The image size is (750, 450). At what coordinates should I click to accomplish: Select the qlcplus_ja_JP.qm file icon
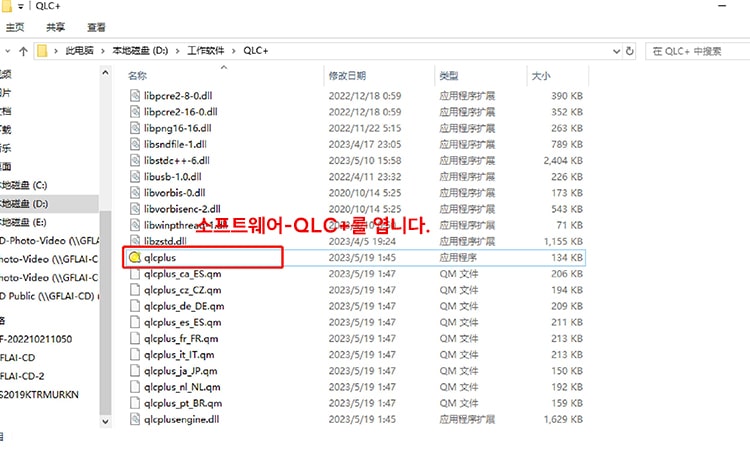tap(135, 371)
